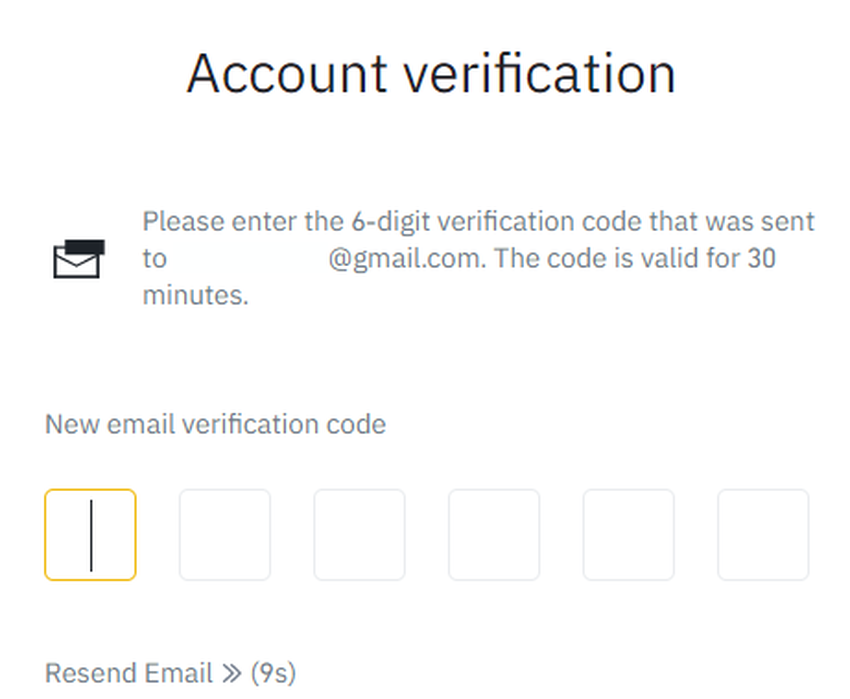
Task: Click the @gmail.com address text
Action: tap(406, 258)
